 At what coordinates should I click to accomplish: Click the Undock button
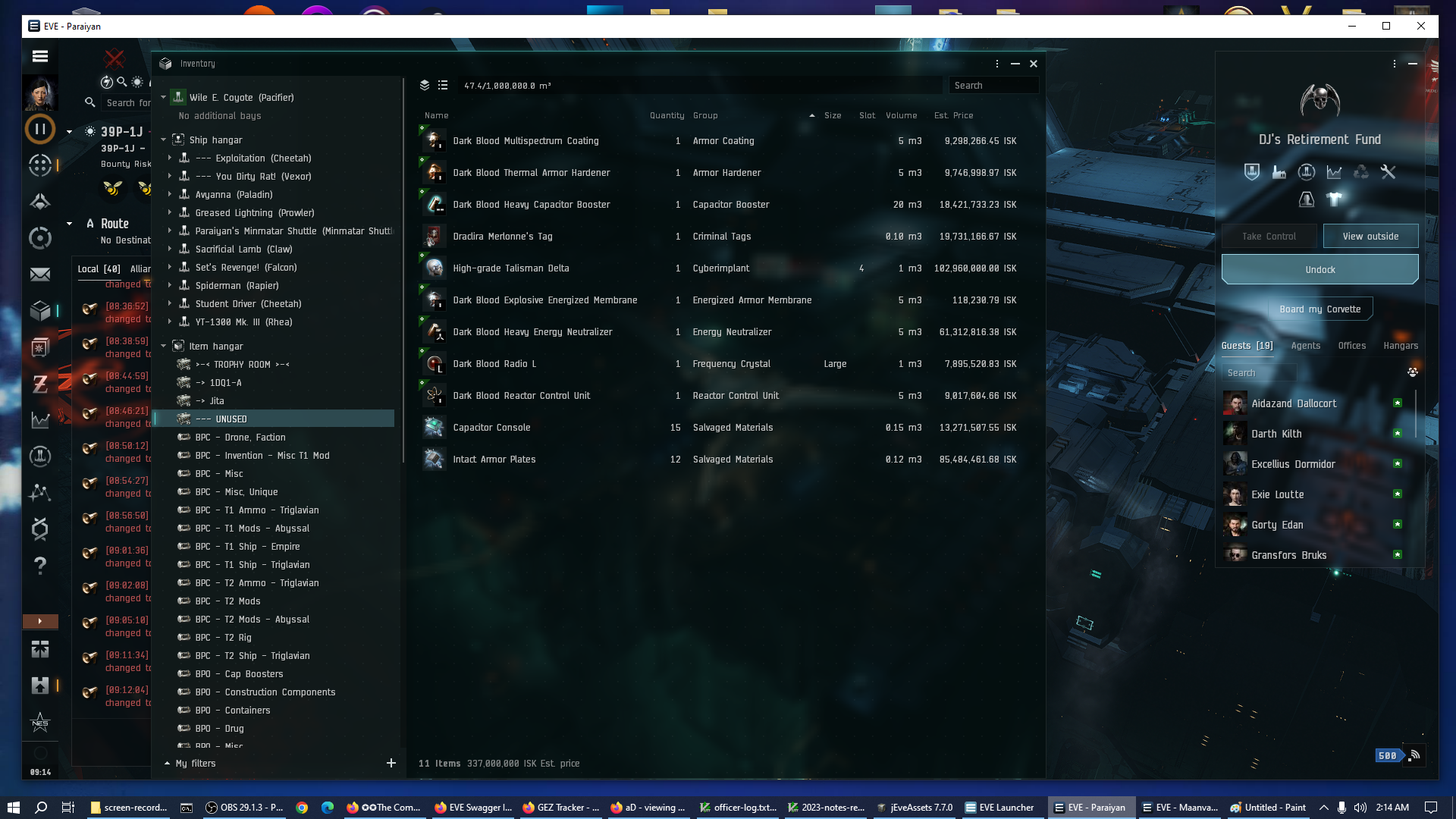pos(1319,270)
